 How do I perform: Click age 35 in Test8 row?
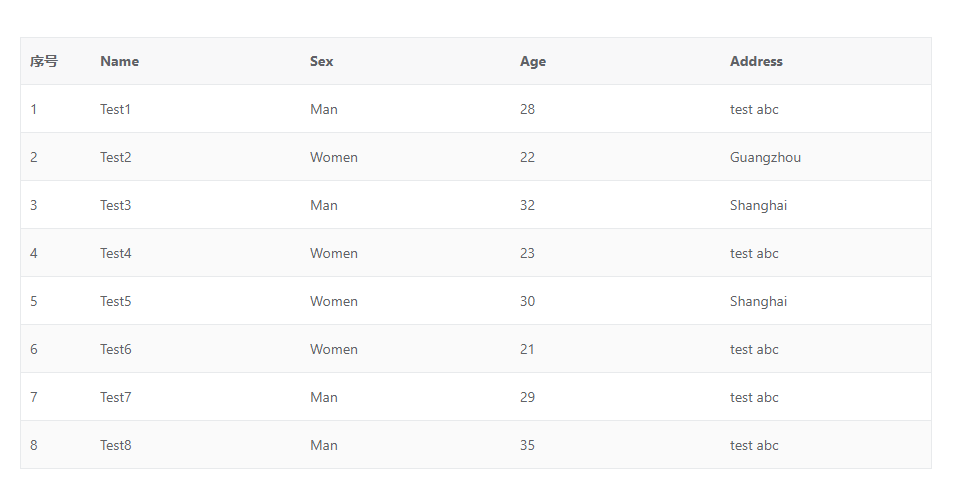[527, 445]
